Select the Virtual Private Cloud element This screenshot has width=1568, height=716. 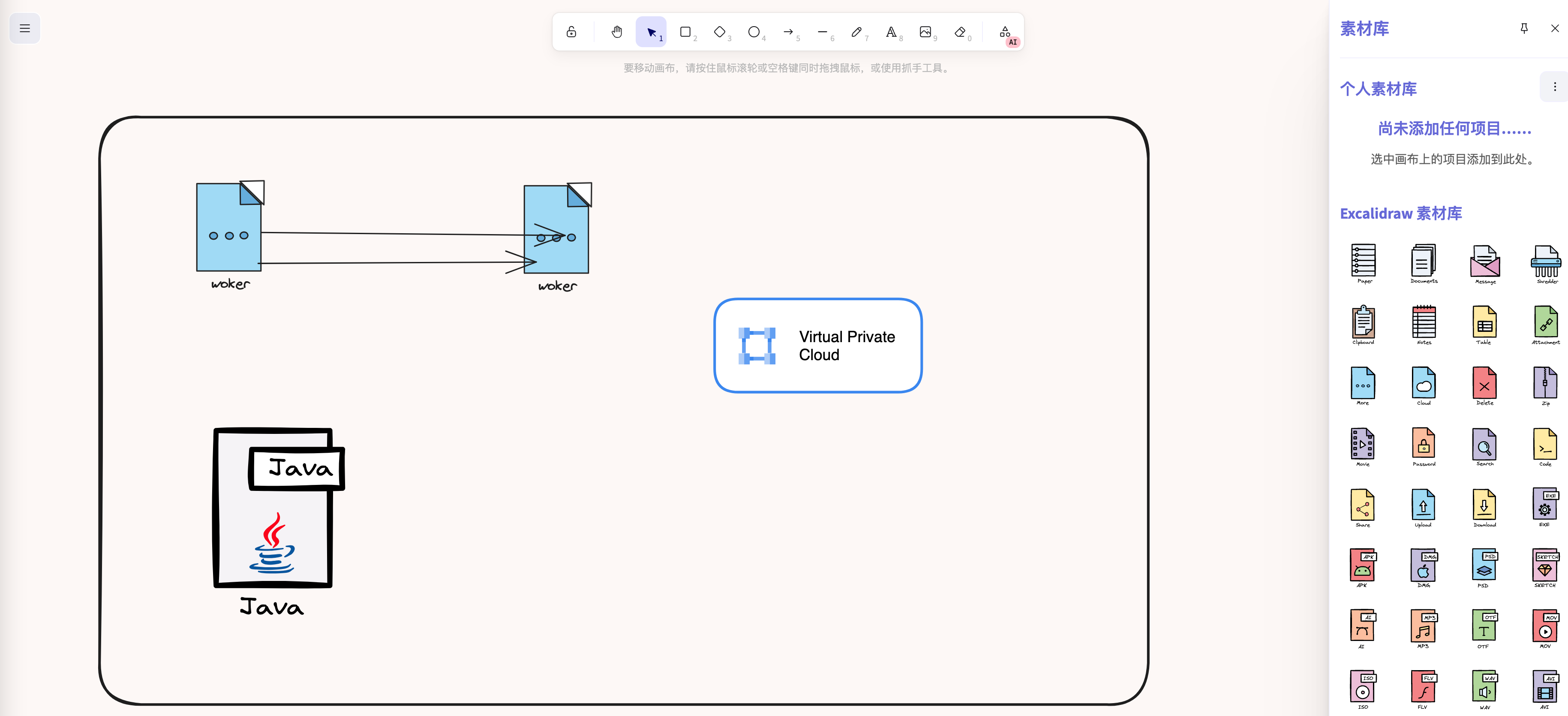click(x=817, y=345)
